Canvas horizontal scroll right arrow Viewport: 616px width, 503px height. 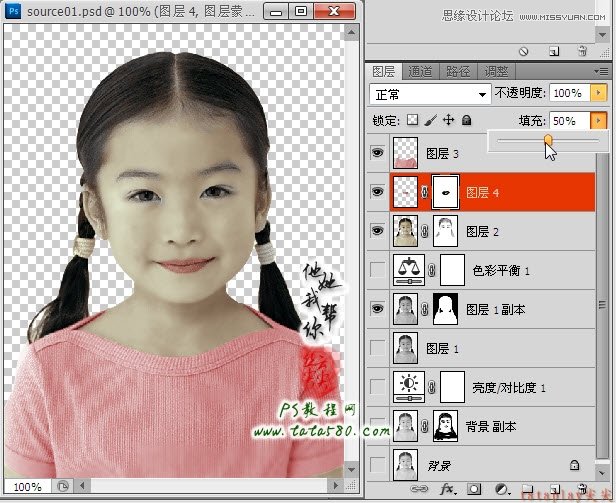(335, 486)
